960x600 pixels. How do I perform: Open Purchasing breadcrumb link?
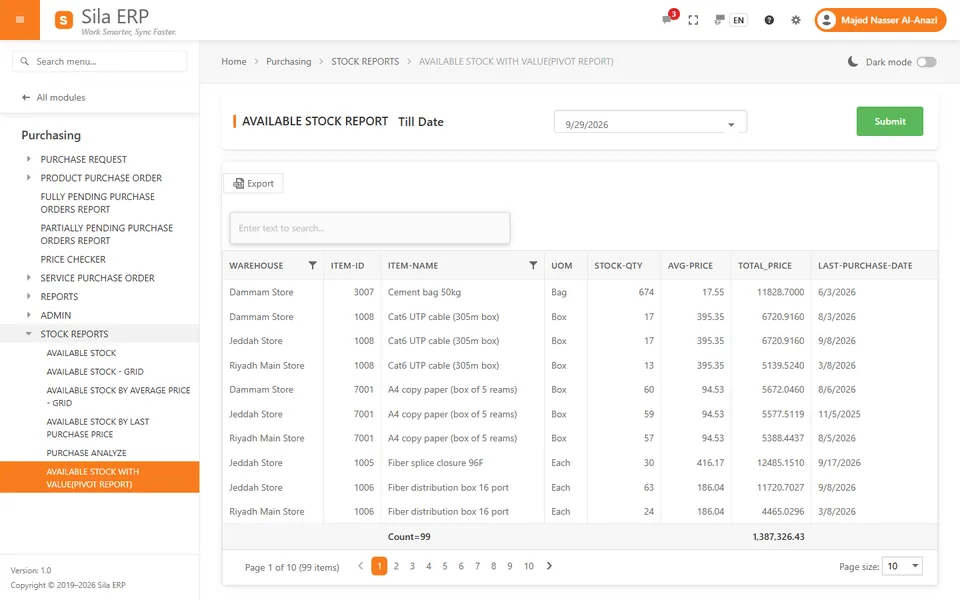(x=288, y=61)
